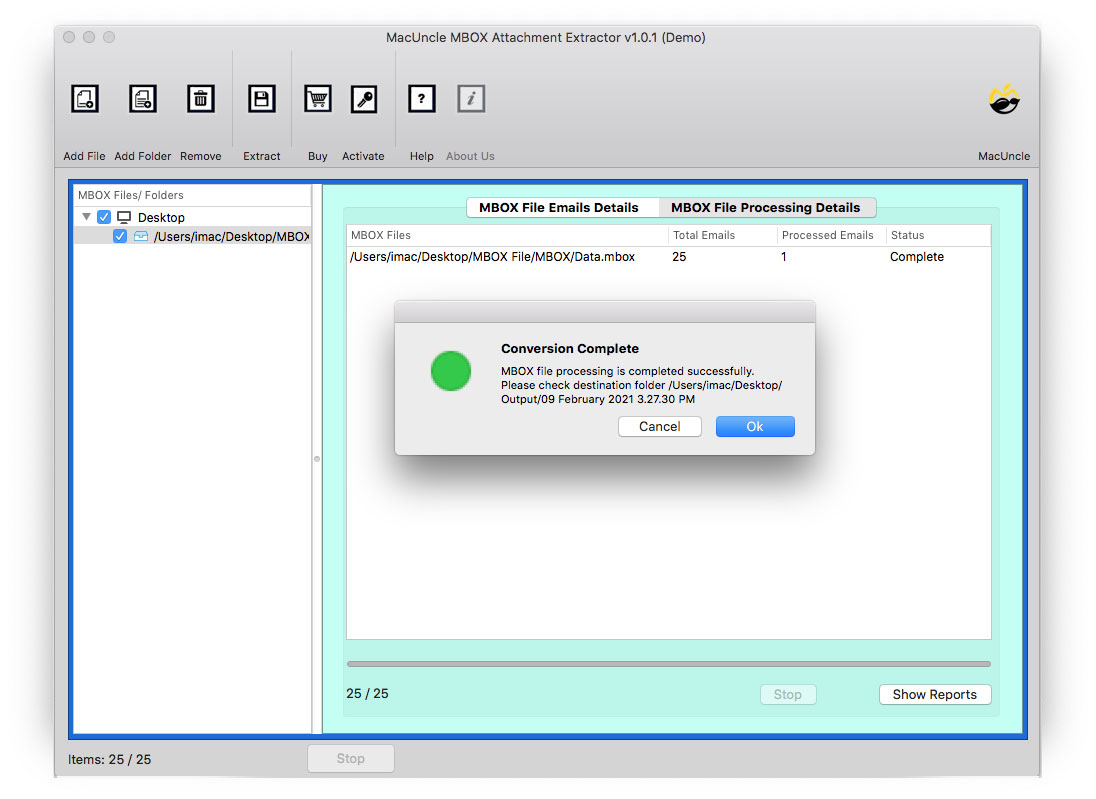Click the Extract save icon

click(x=261, y=99)
